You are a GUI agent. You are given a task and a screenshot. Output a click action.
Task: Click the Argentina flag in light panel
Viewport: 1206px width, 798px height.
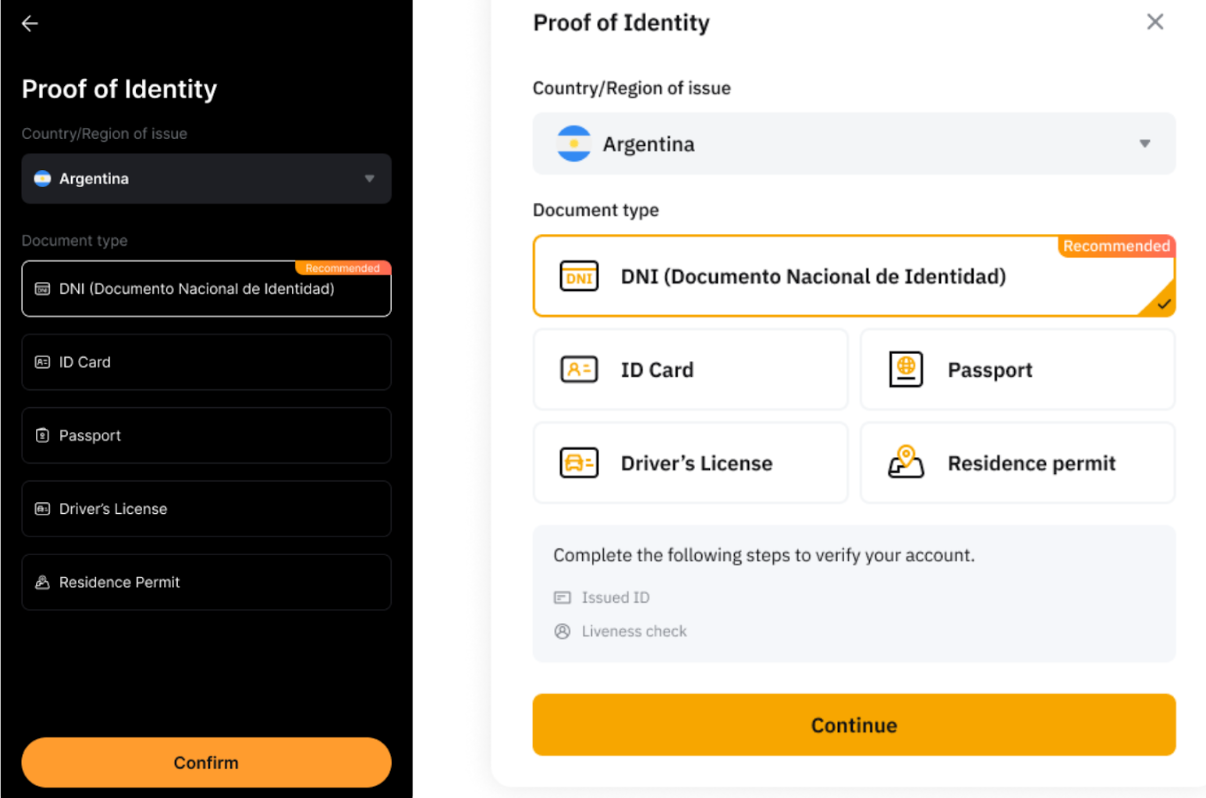coord(574,144)
